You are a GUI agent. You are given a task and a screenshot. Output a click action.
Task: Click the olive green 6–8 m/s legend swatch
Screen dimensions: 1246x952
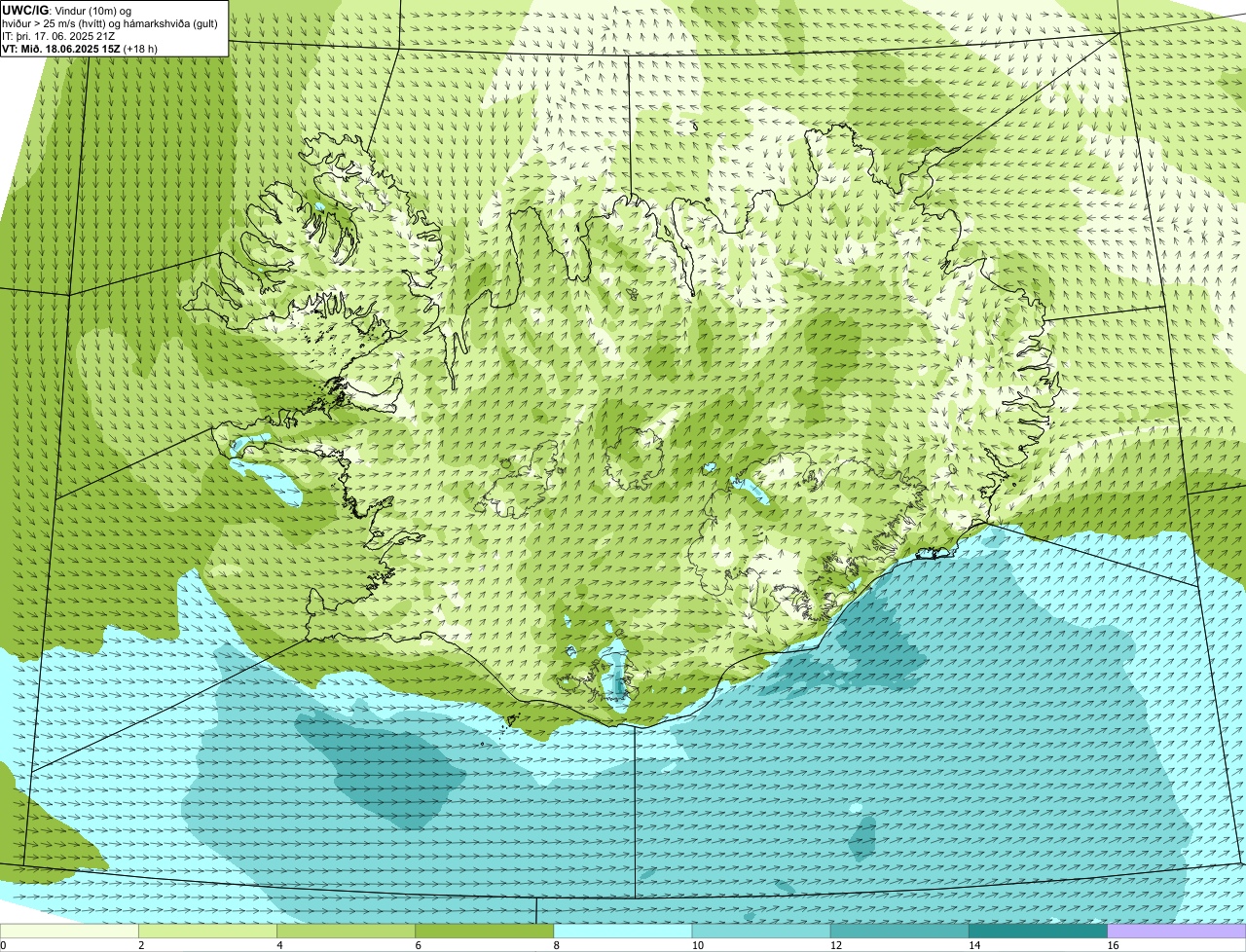pos(485,932)
